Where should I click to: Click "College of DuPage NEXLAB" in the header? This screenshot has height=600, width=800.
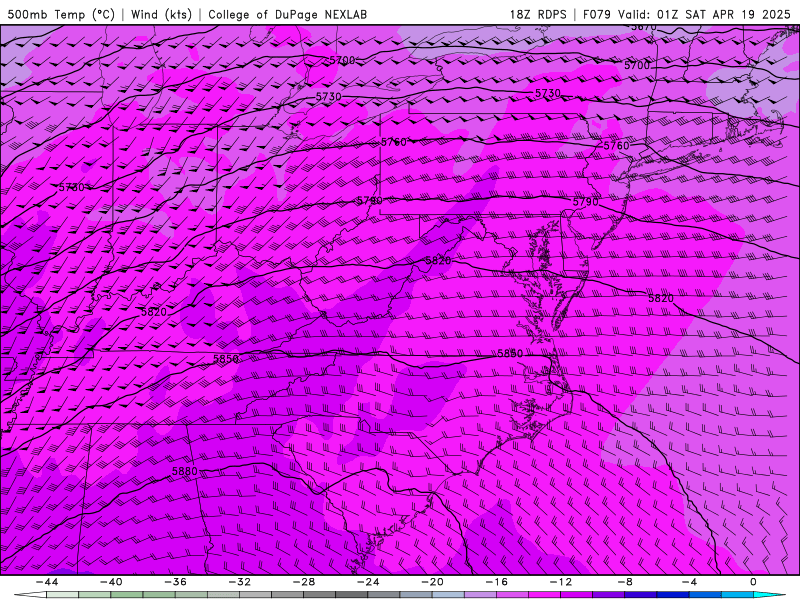pyautogui.click(x=287, y=14)
